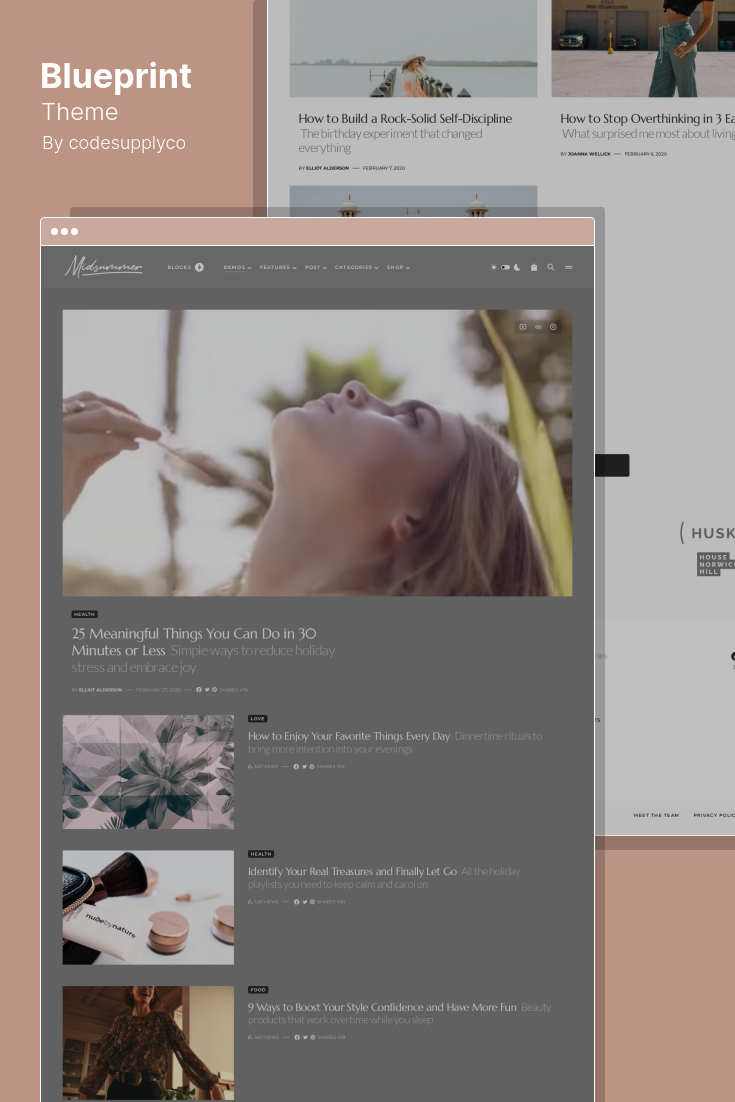
Task: Share How to Enjoy Your Favorite Things on Pinterest
Action: pyautogui.click(x=312, y=767)
